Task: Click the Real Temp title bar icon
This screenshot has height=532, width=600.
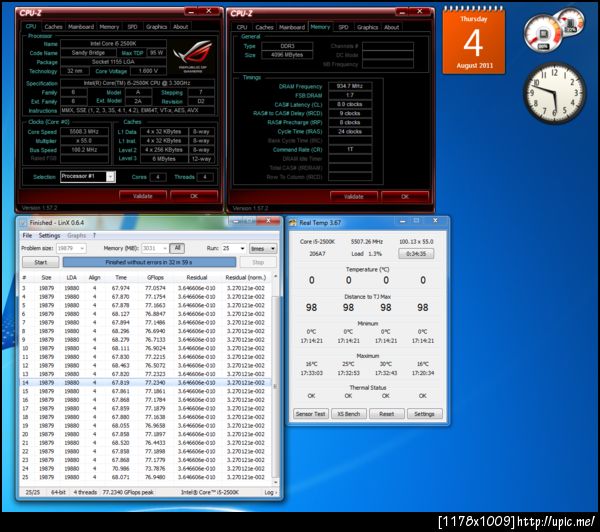Action: click(x=293, y=223)
